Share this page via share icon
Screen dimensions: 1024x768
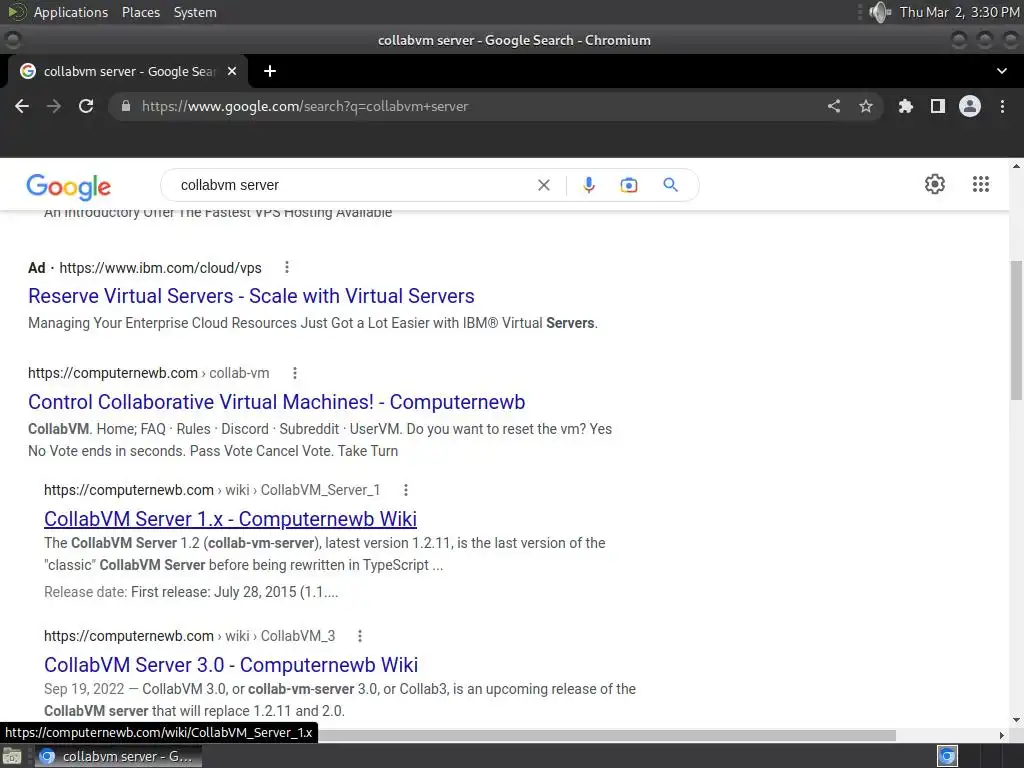tap(834, 106)
